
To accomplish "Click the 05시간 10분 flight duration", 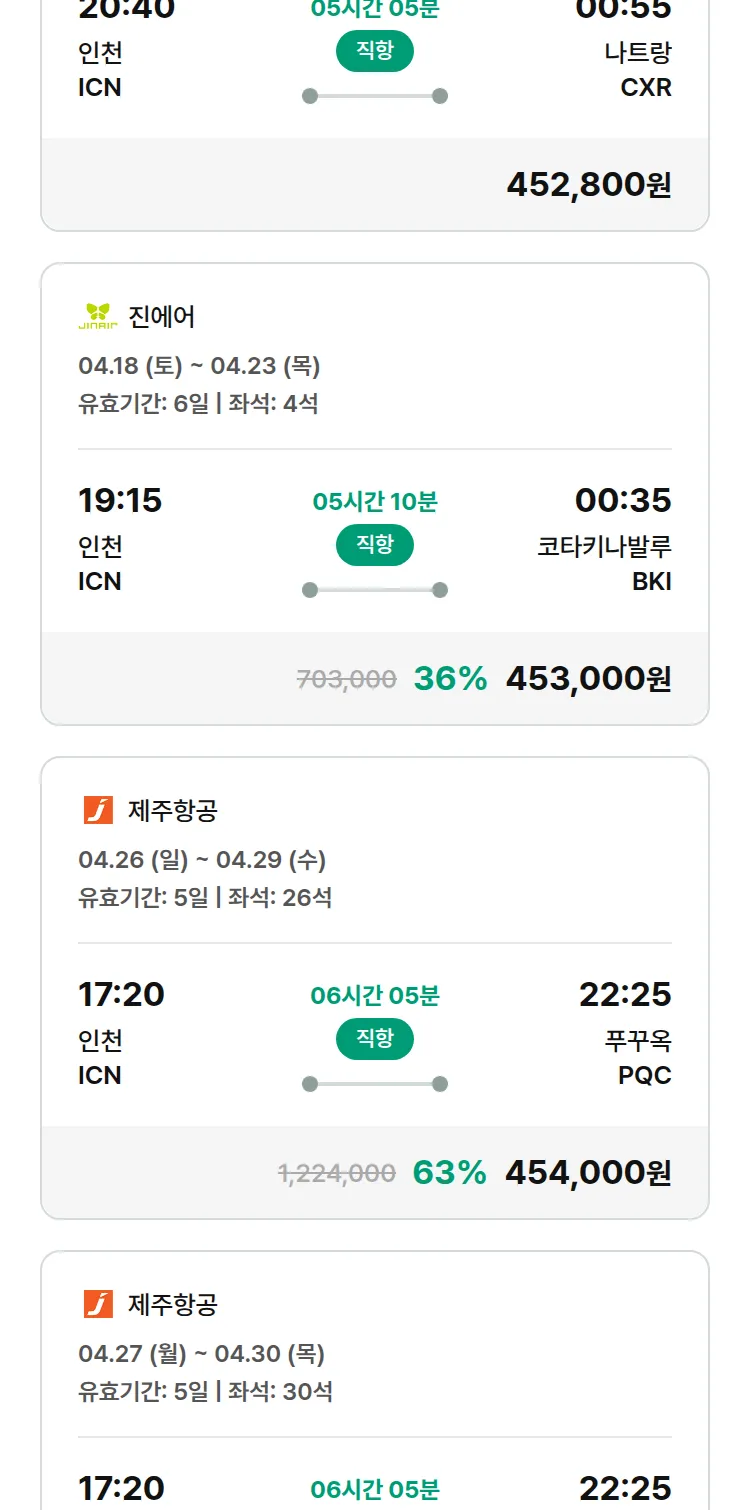I will pyautogui.click(x=375, y=501).
